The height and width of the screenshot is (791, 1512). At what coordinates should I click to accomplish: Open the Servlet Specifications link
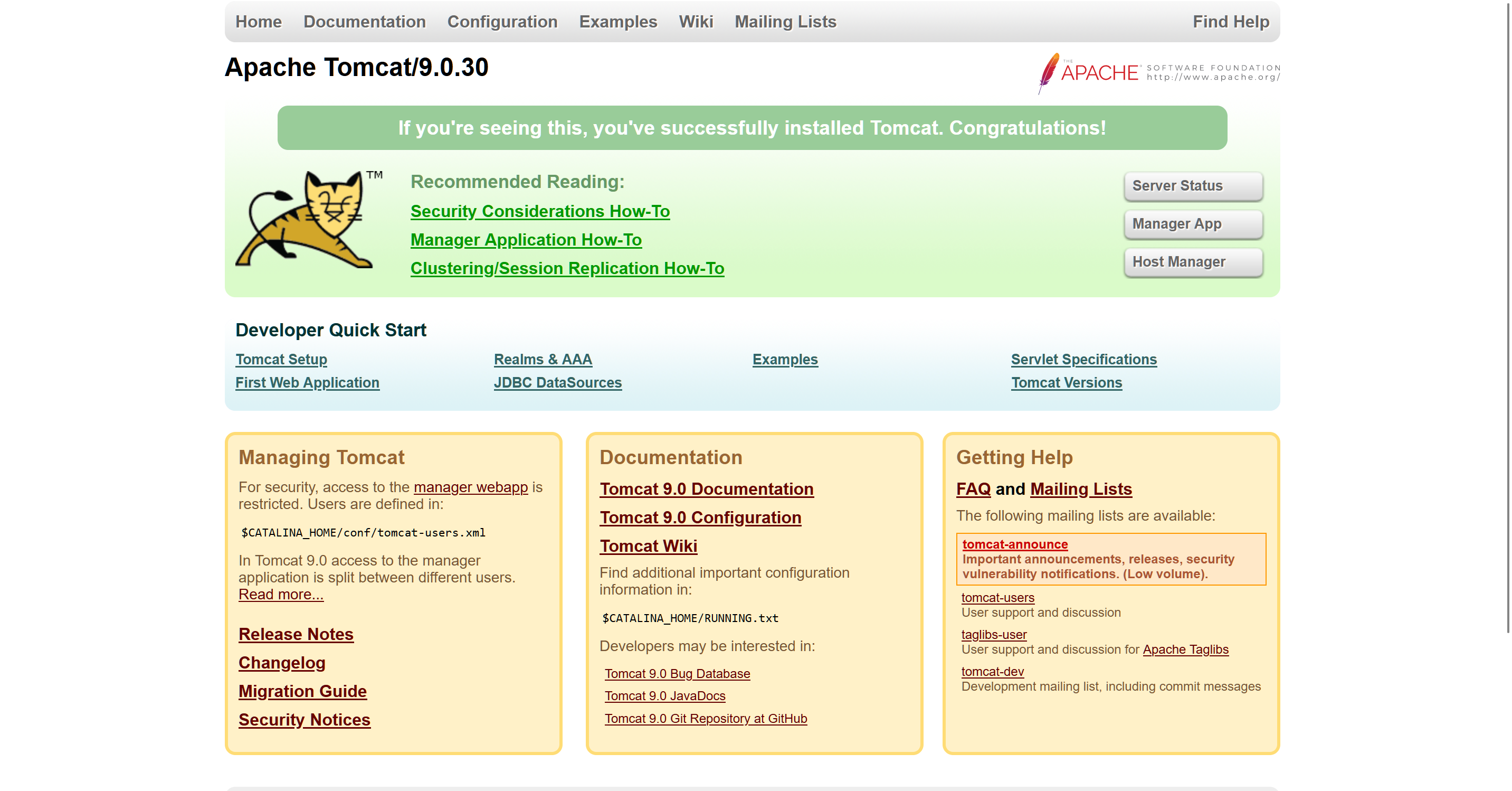[x=1083, y=360]
